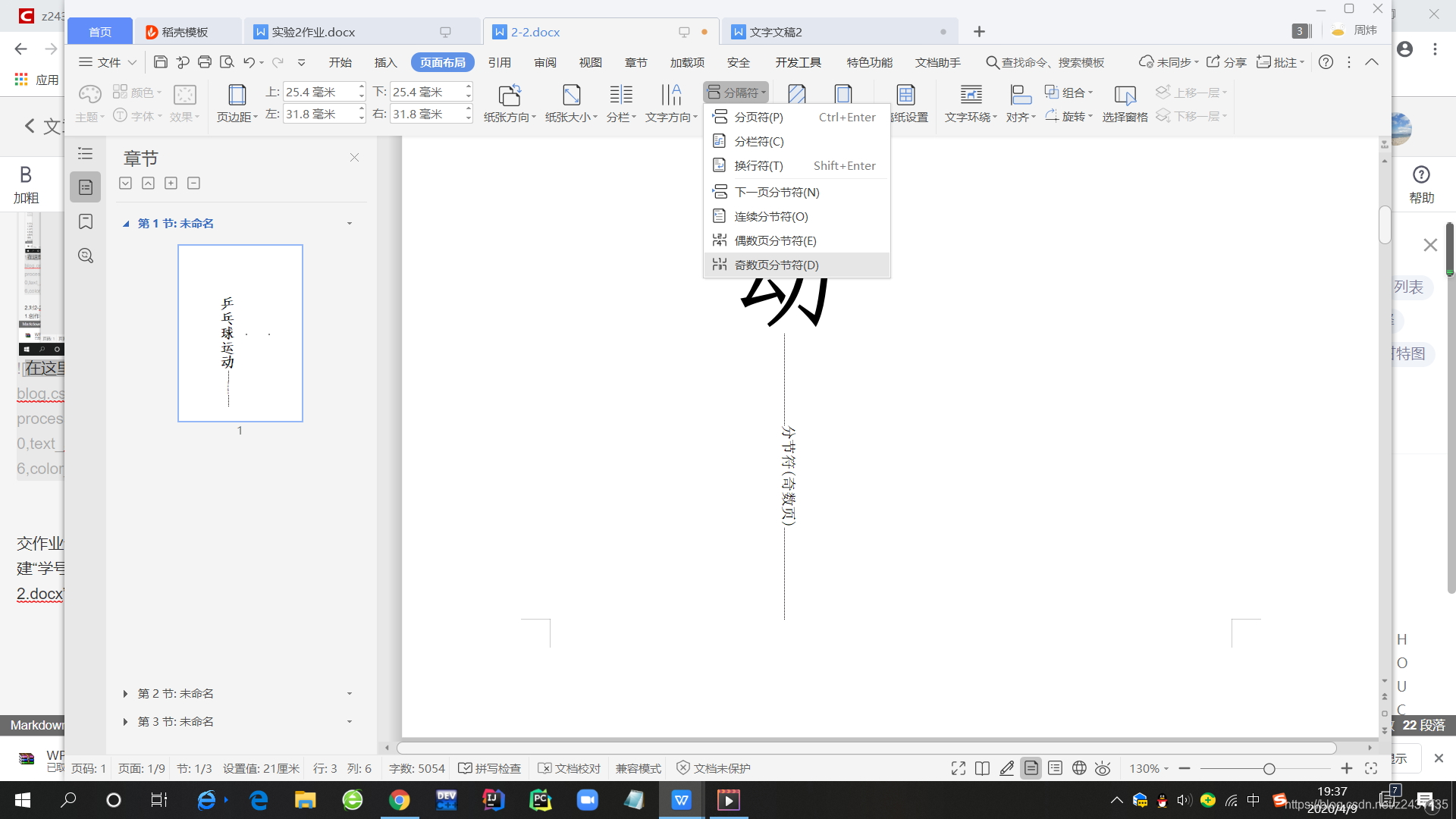
Task: Click the 文字环绕 text wrap icon
Action: click(971, 103)
